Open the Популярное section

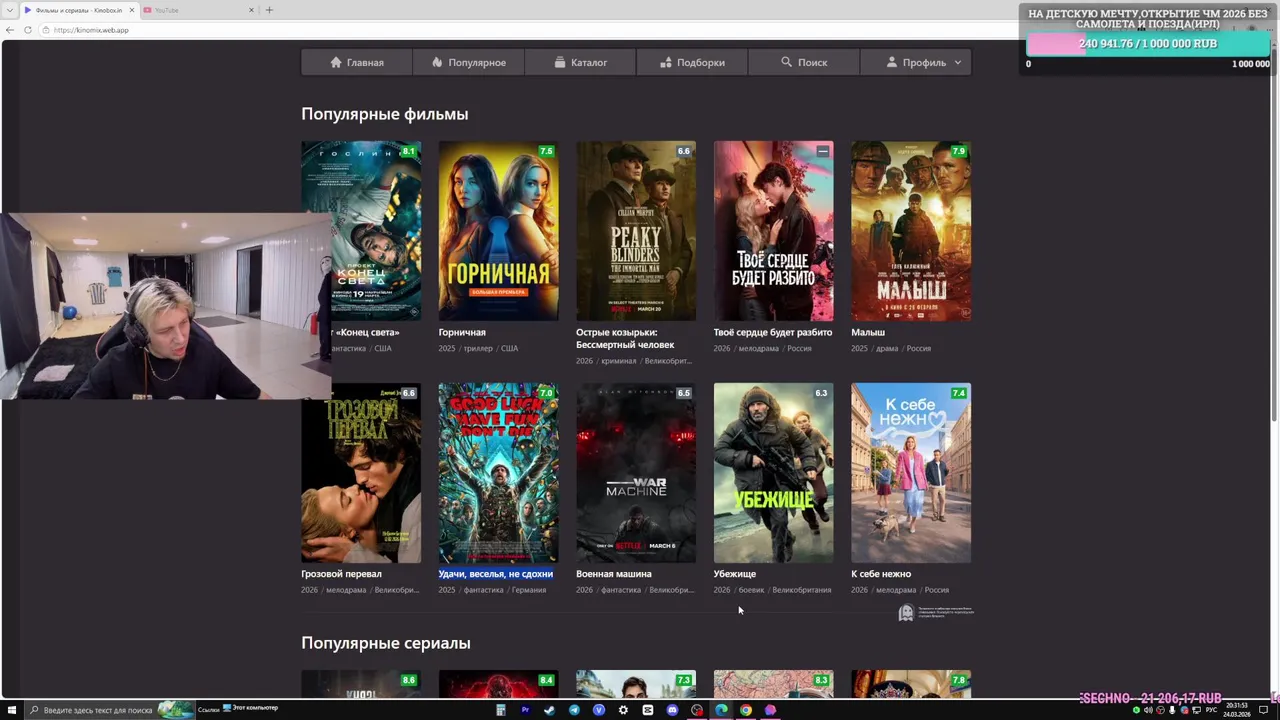[469, 62]
